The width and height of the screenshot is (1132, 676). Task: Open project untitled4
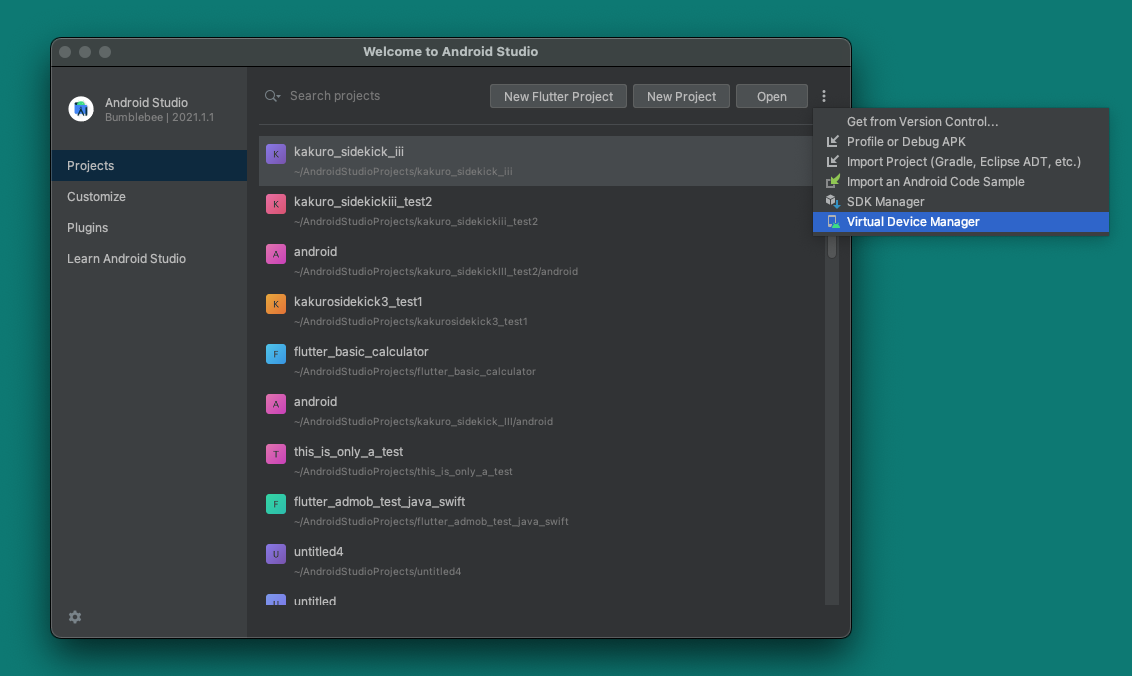coord(541,560)
